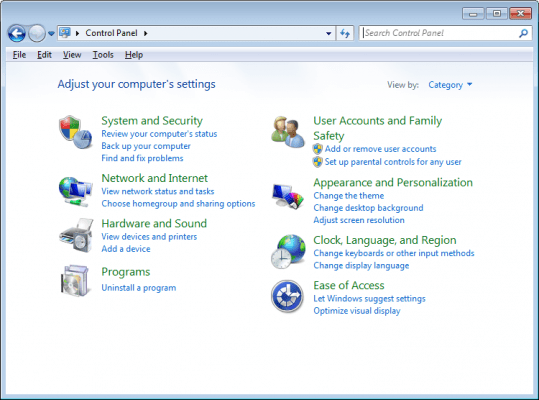The height and width of the screenshot is (400, 539).
Task: Click the Programs disc box icon
Action: [75, 280]
